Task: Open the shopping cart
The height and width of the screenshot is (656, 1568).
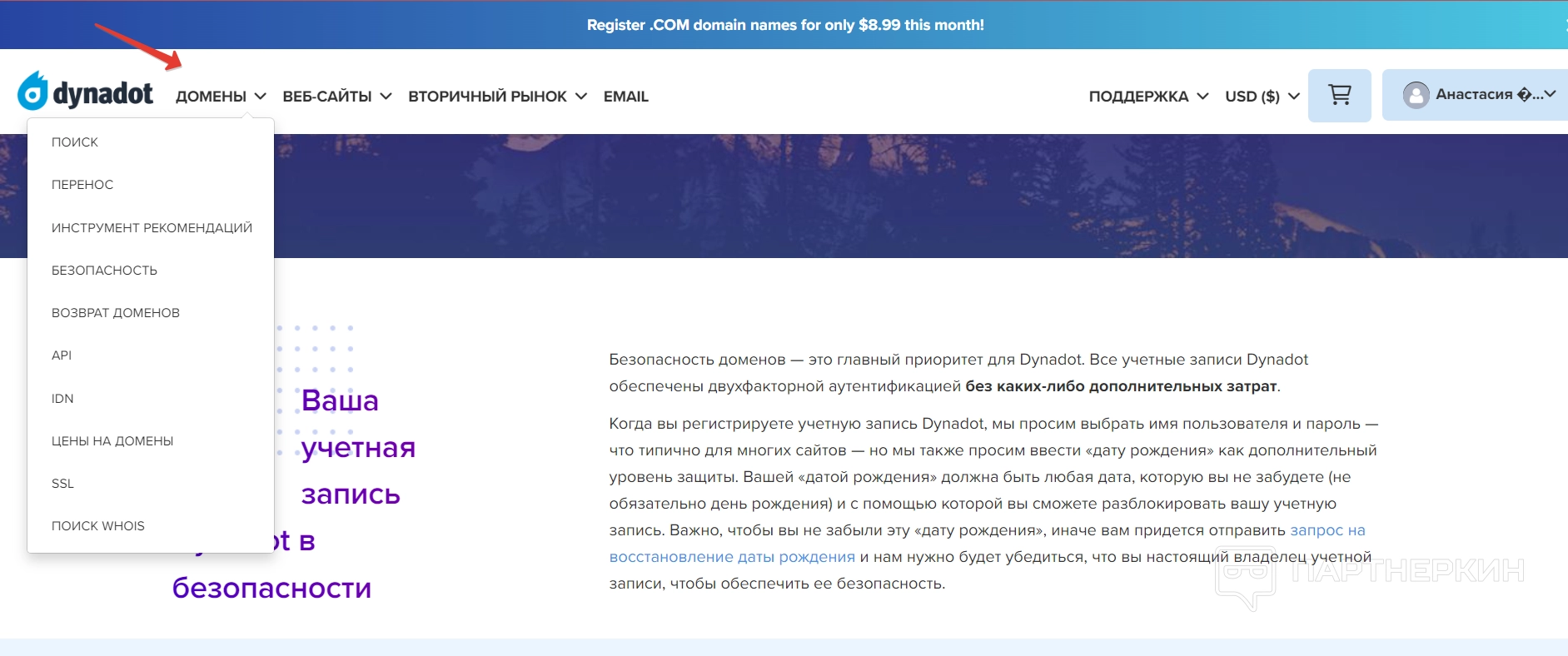Action: click(1339, 96)
